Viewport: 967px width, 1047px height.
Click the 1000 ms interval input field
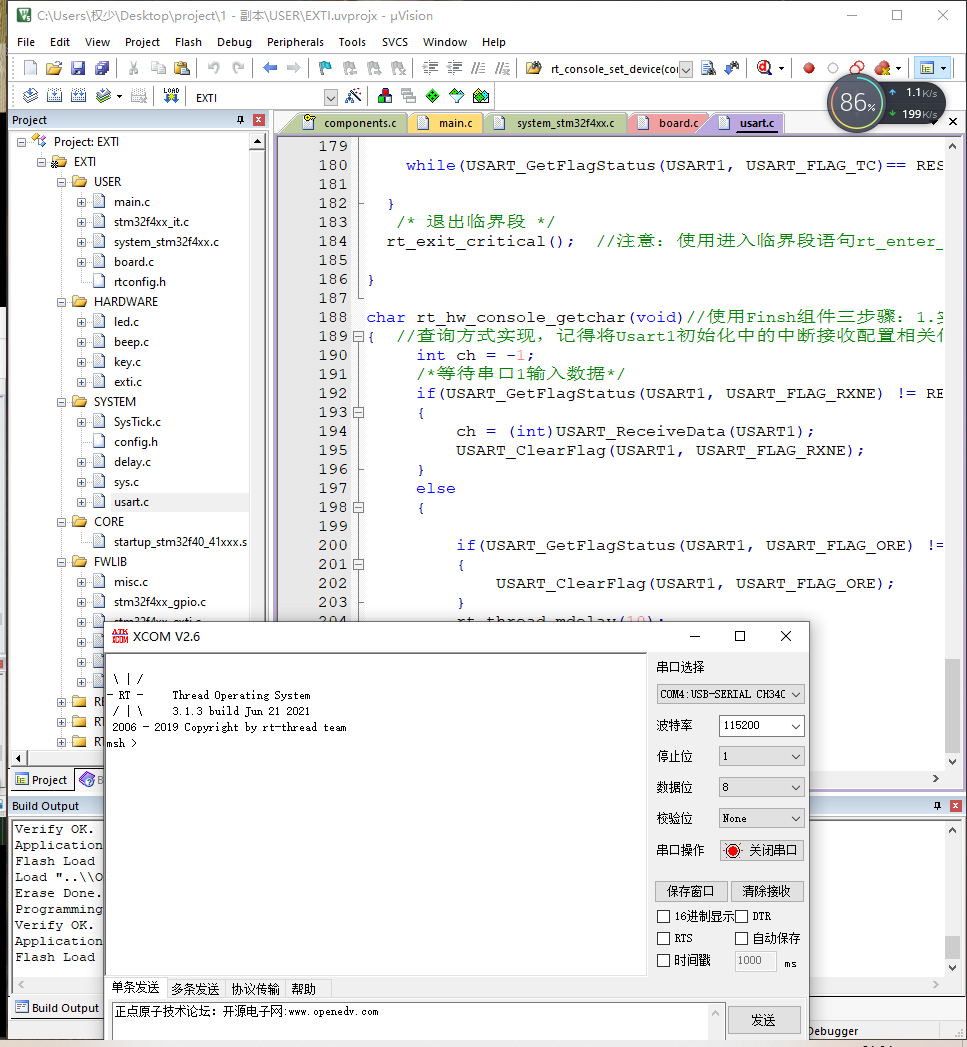click(x=755, y=960)
